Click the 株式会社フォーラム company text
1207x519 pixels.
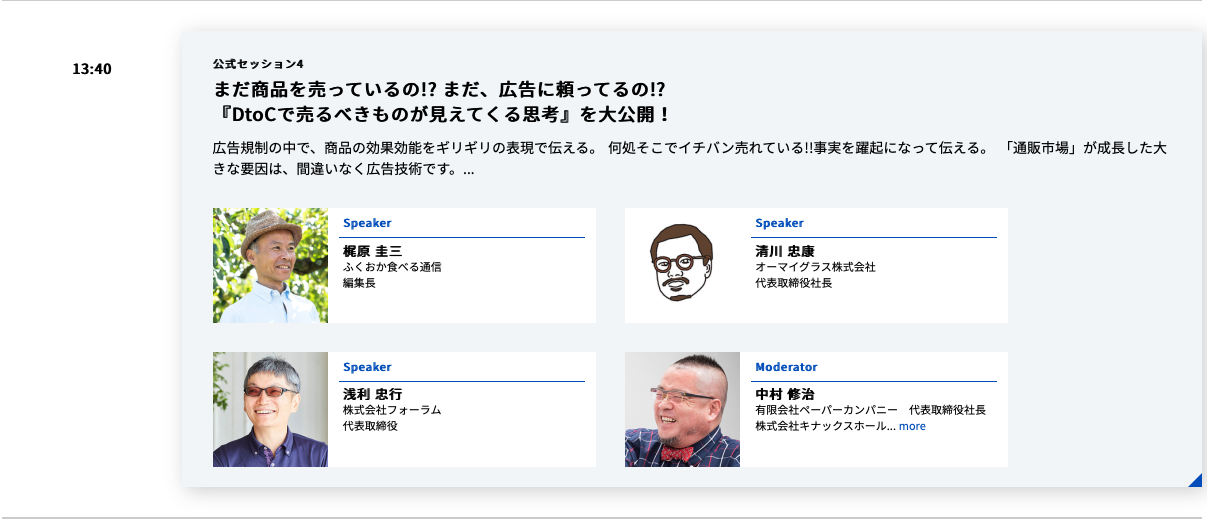(392, 410)
